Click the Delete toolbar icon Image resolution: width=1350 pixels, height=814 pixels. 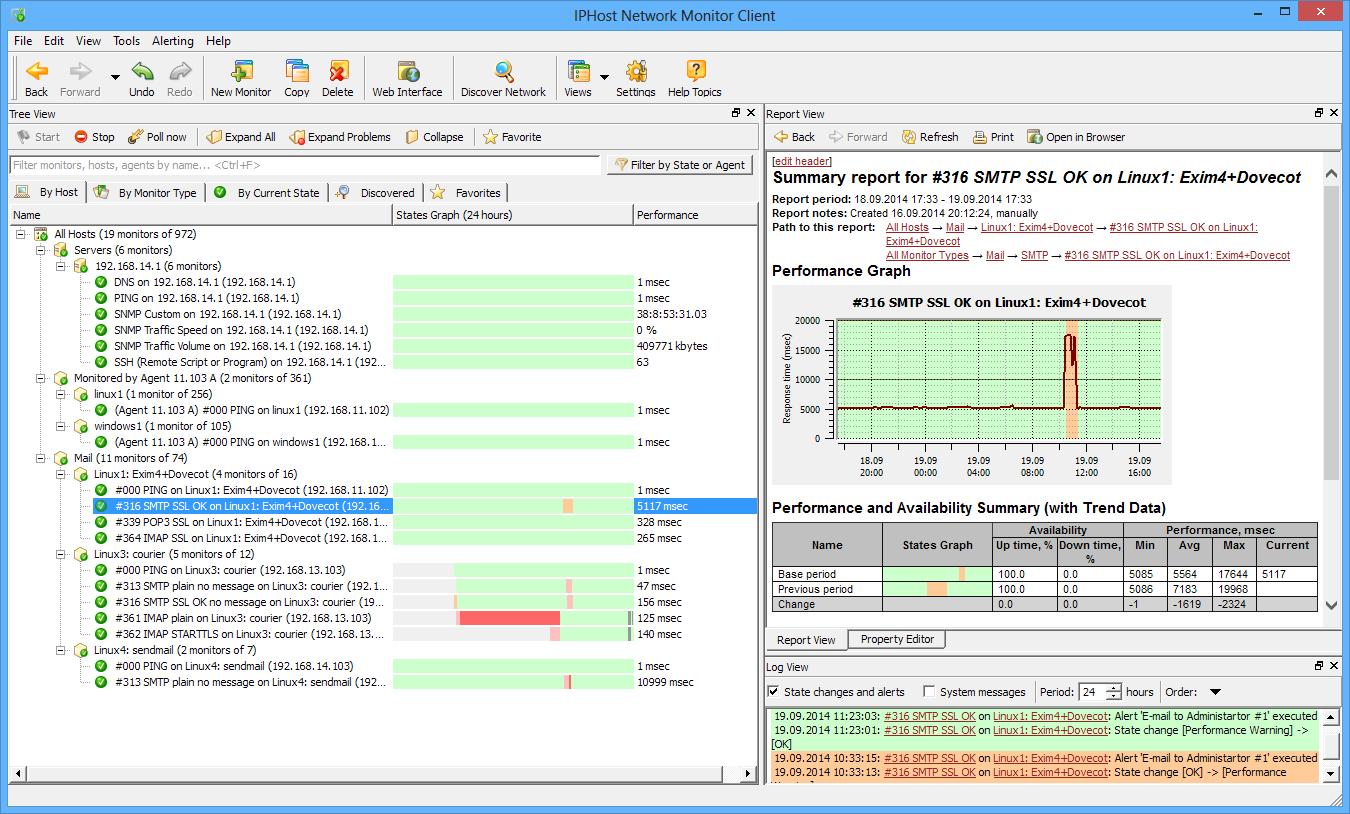click(338, 78)
